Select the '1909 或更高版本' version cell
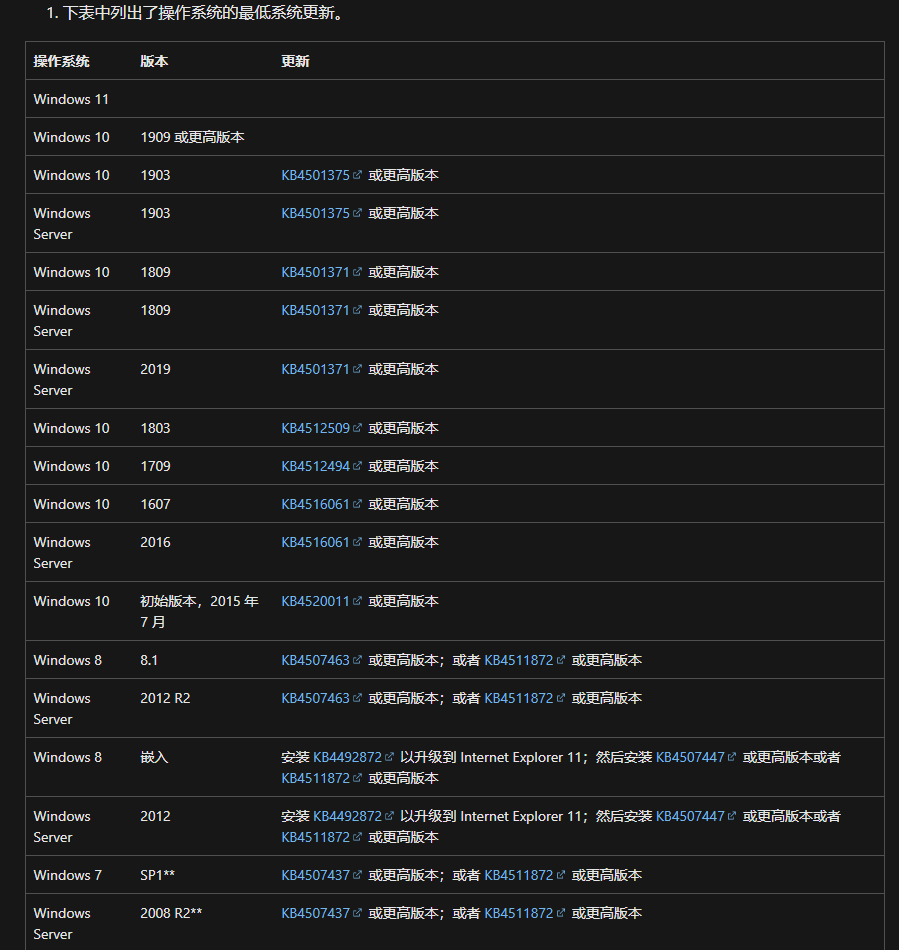Image resolution: width=899 pixels, height=950 pixels. (x=192, y=137)
